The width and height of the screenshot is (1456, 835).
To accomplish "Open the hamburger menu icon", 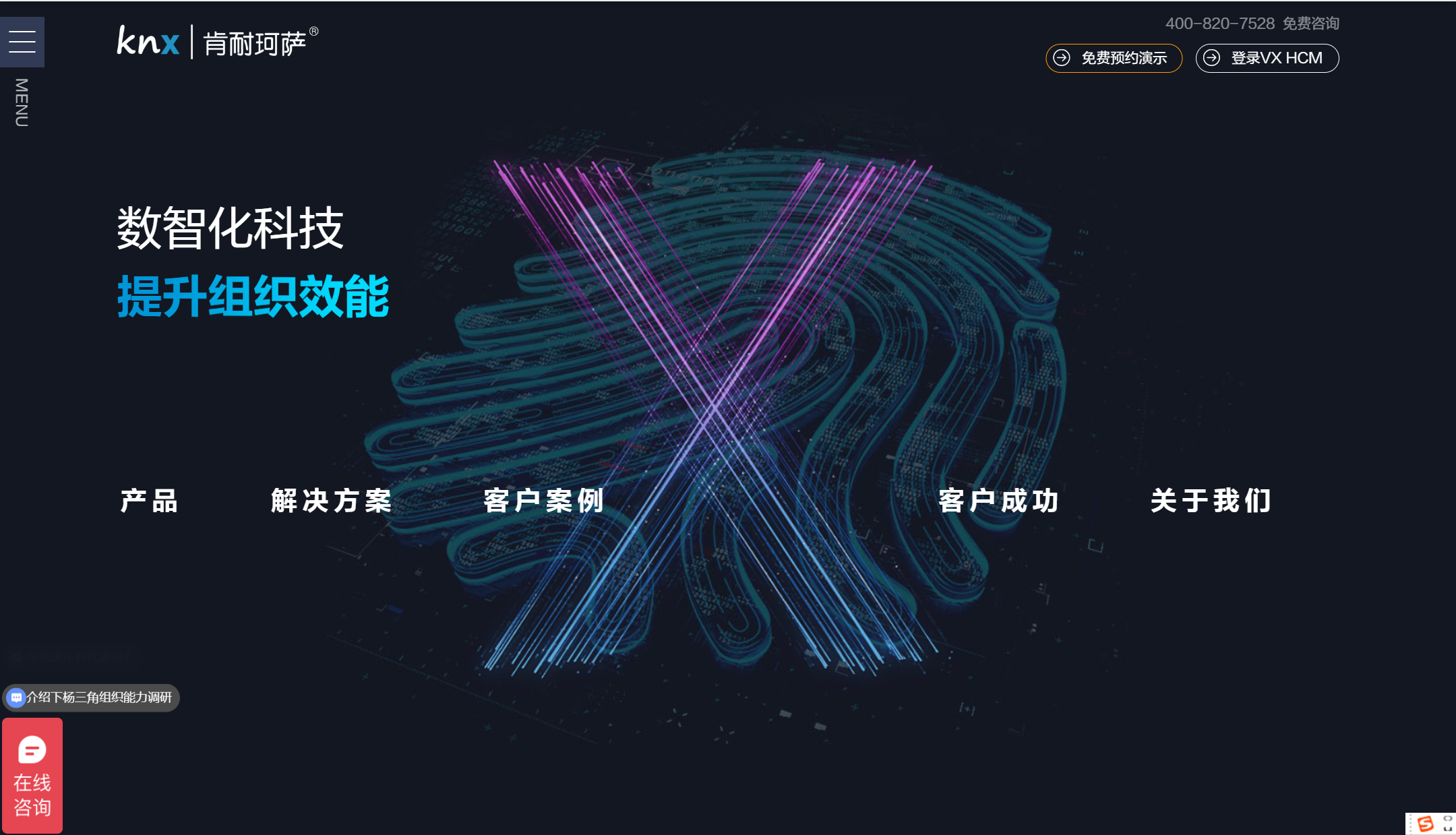I will tap(22, 42).
